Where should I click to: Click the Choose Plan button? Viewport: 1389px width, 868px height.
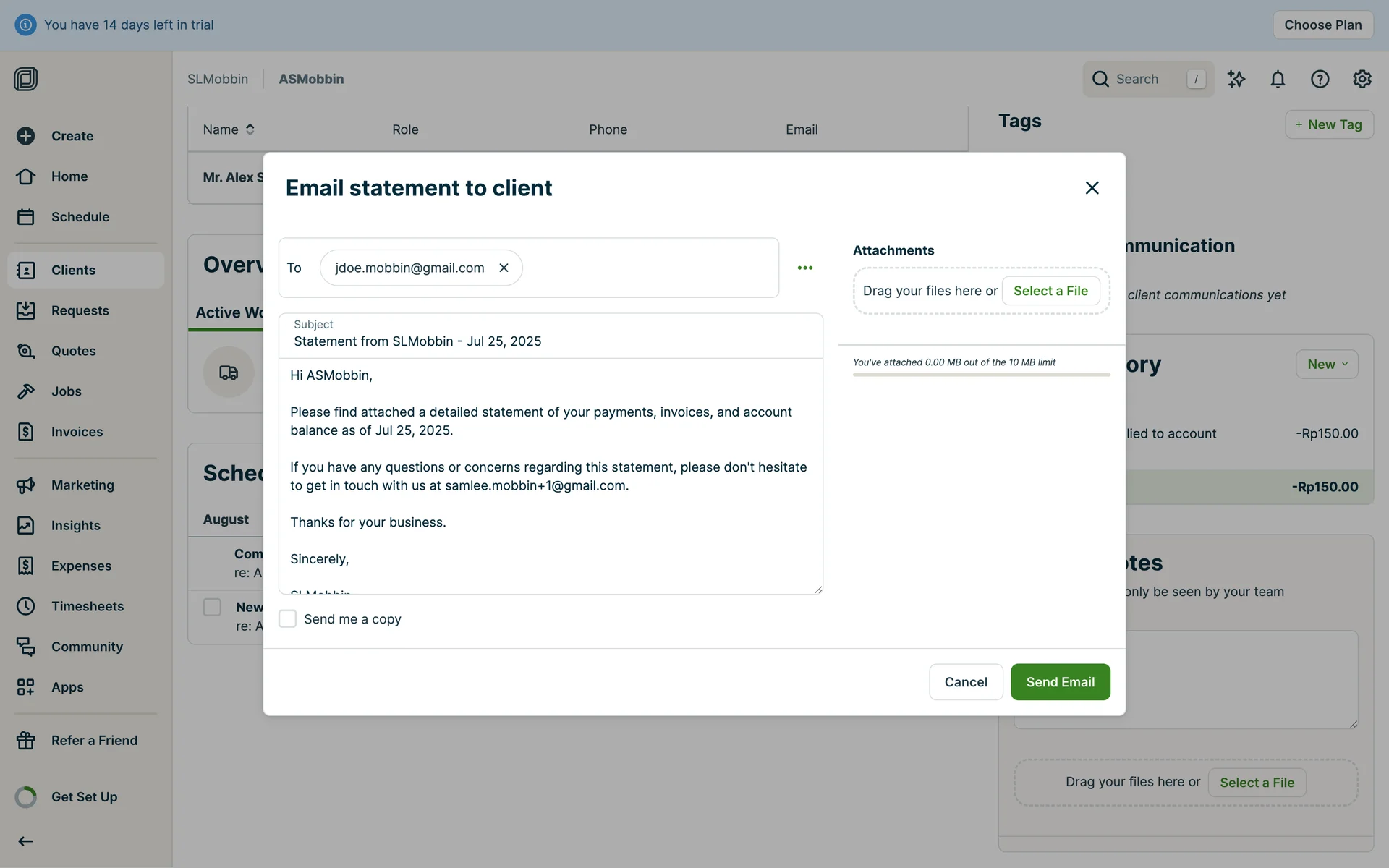pos(1322,25)
